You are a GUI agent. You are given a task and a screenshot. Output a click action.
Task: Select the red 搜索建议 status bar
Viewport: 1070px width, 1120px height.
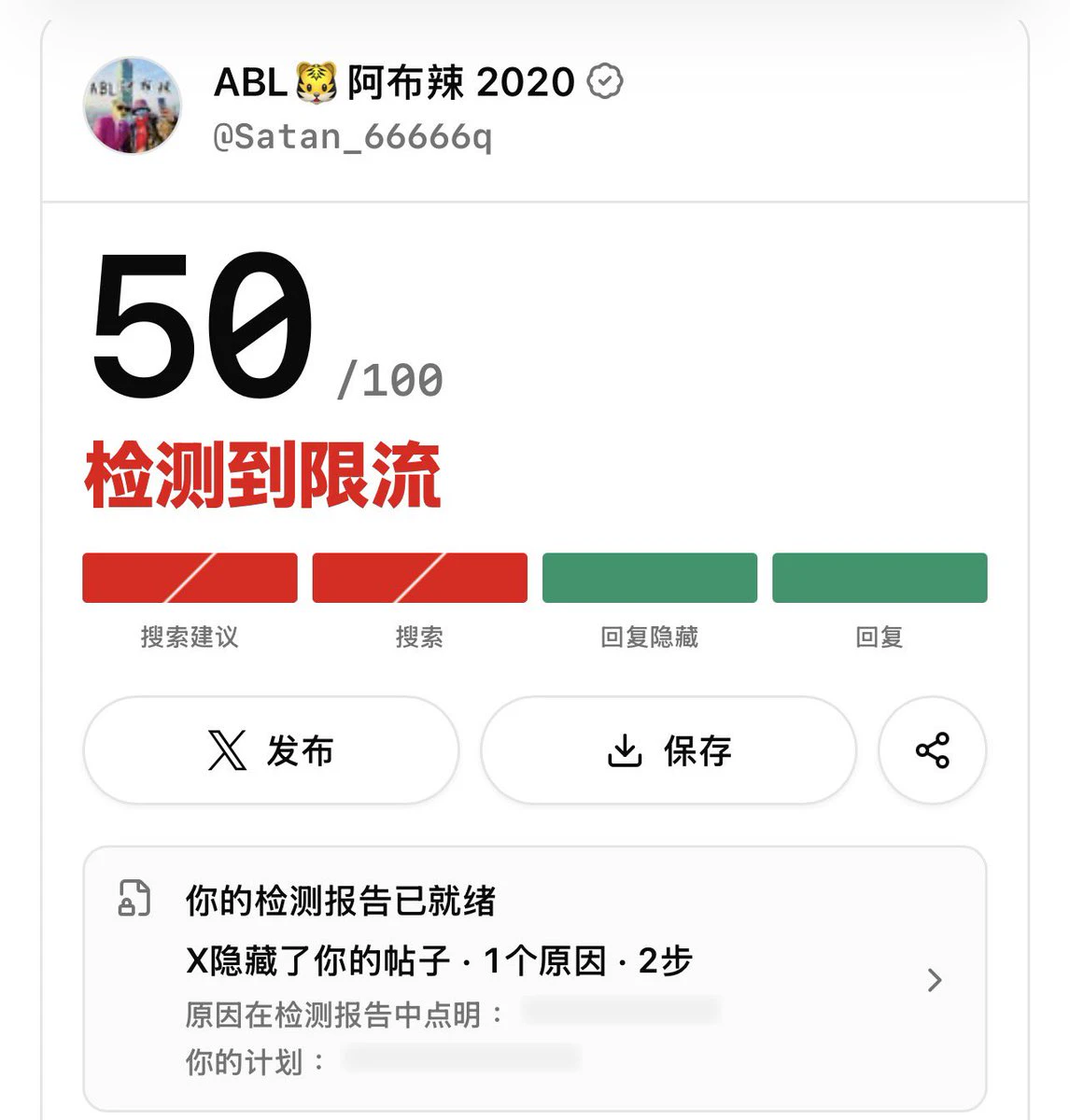(190, 578)
